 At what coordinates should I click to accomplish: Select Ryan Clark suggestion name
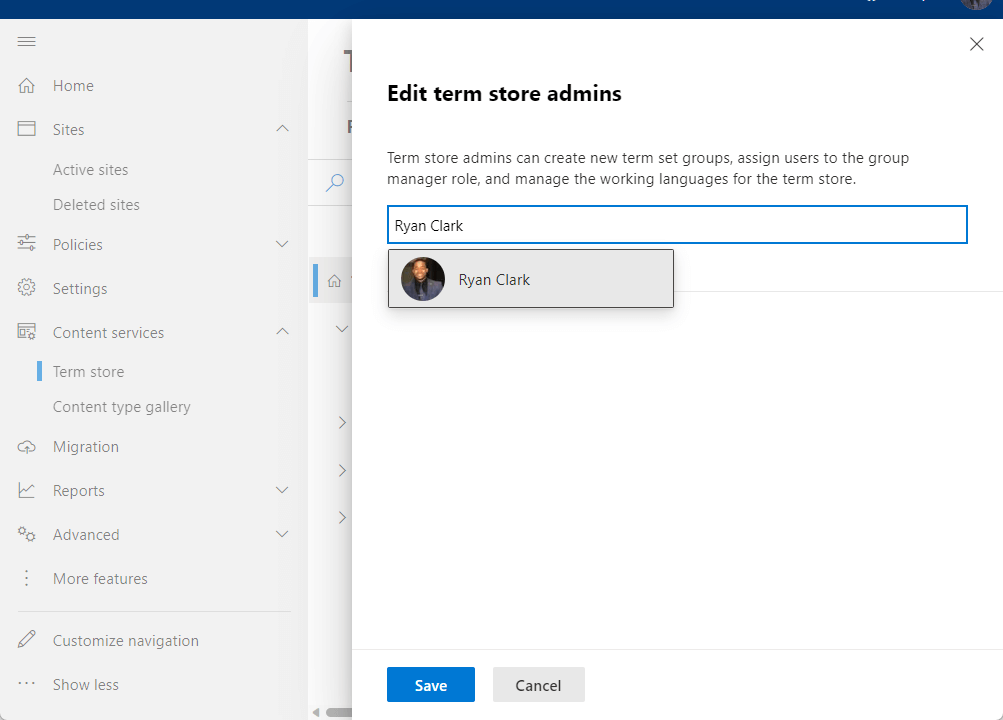tap(494, 280)
